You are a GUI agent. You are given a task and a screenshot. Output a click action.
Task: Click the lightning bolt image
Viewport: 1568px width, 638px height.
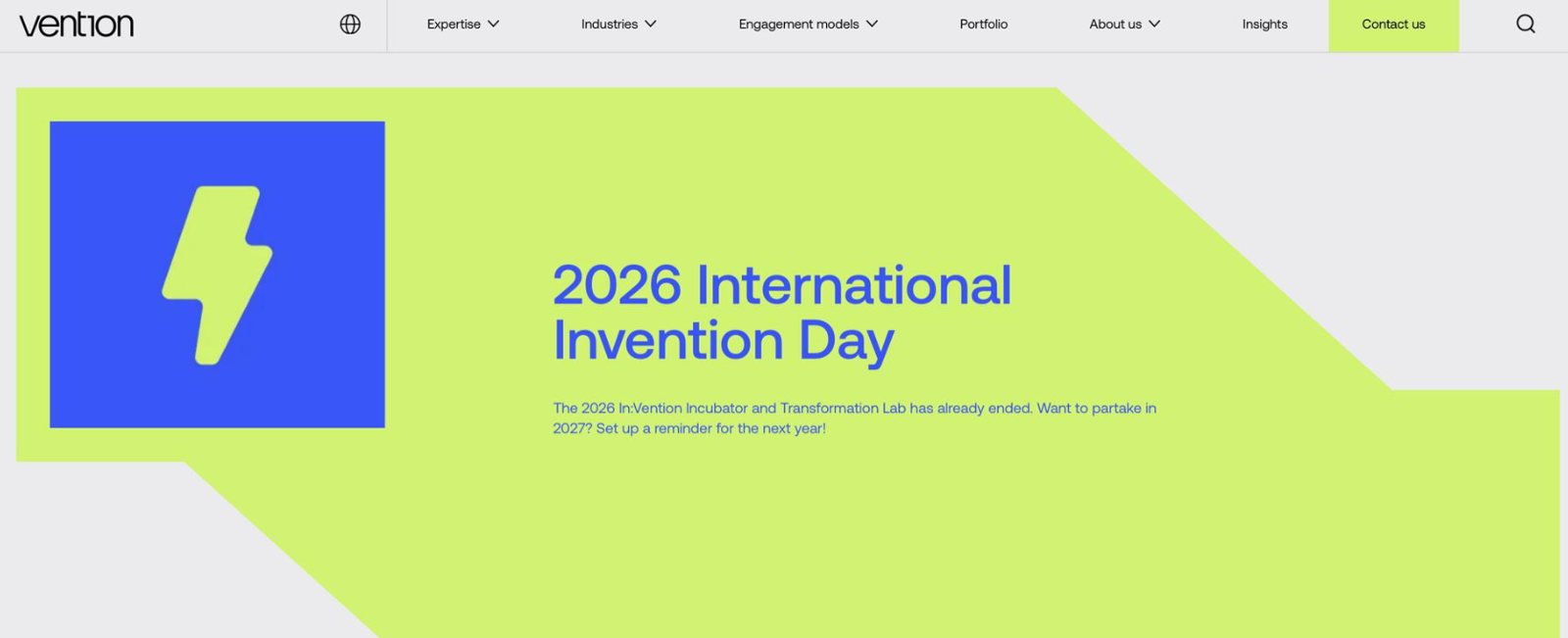point(218,274)
